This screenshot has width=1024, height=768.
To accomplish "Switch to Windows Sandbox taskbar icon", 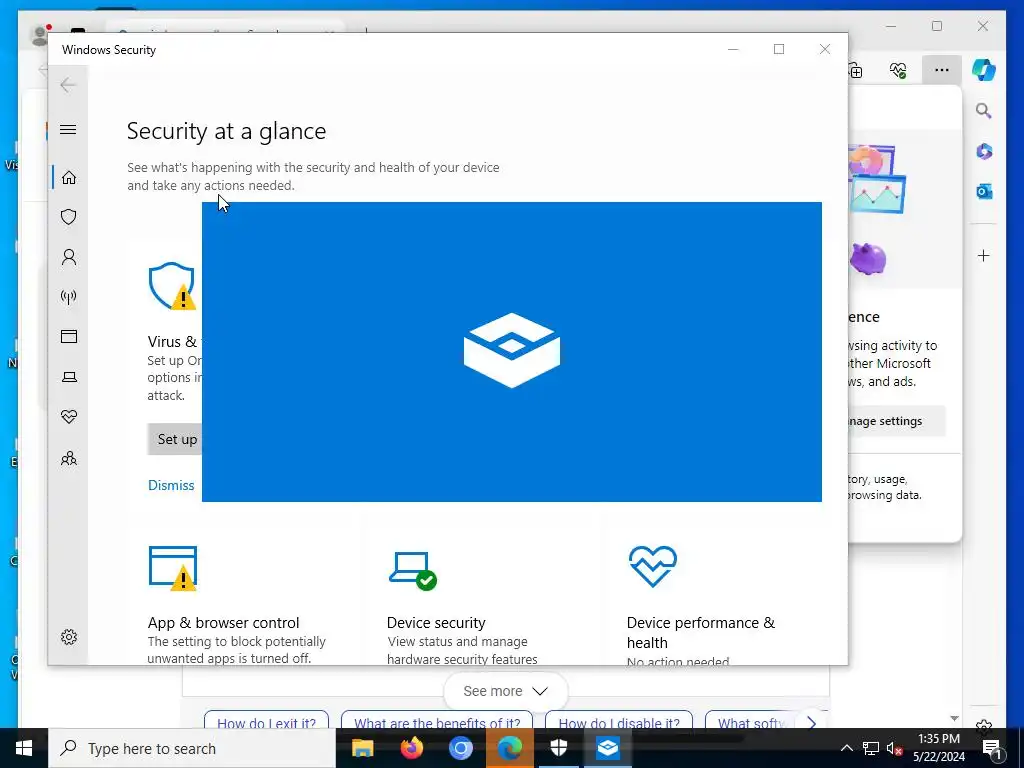I will [607, 748].
